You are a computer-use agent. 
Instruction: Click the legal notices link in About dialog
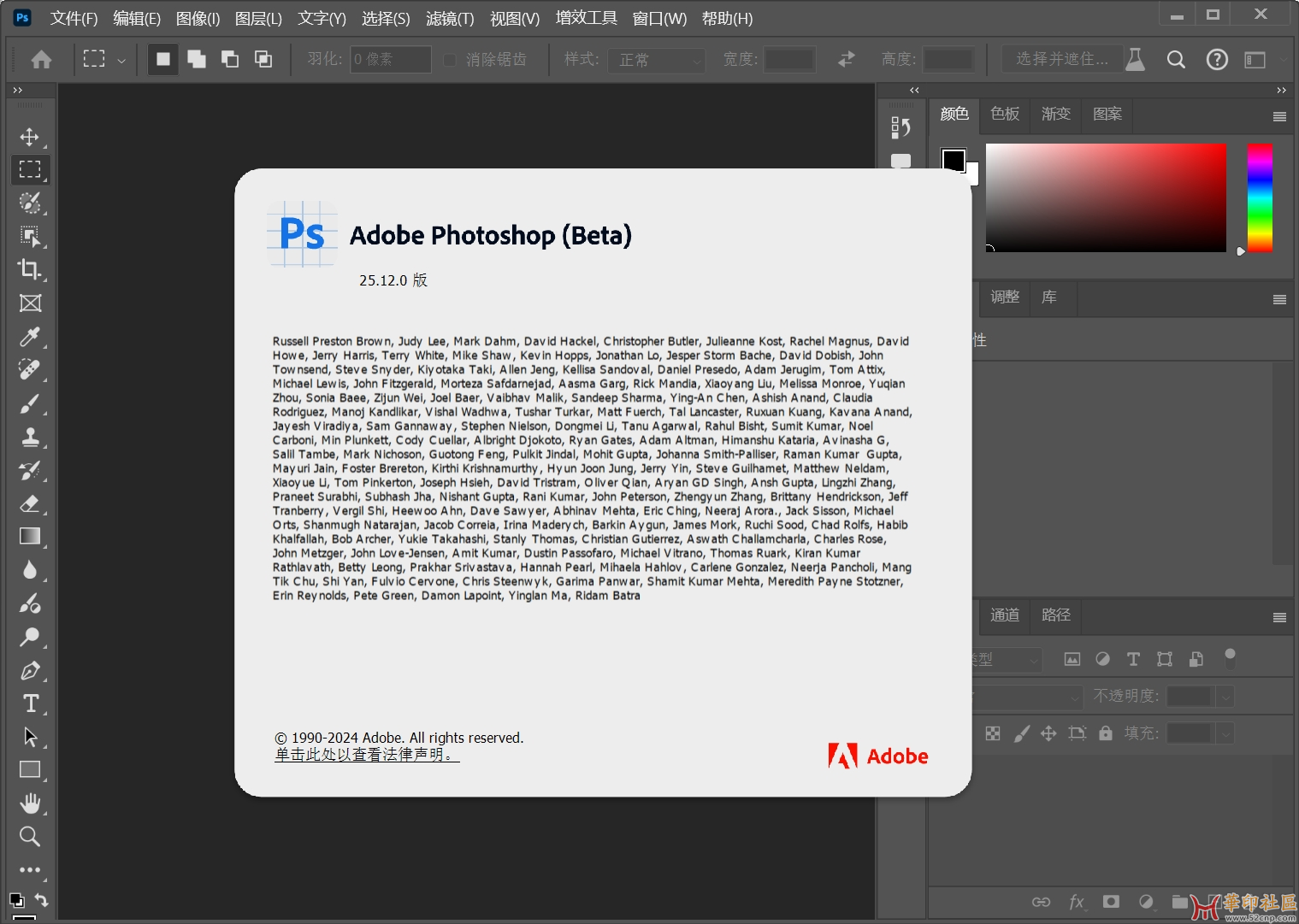[x=367, y=755]
